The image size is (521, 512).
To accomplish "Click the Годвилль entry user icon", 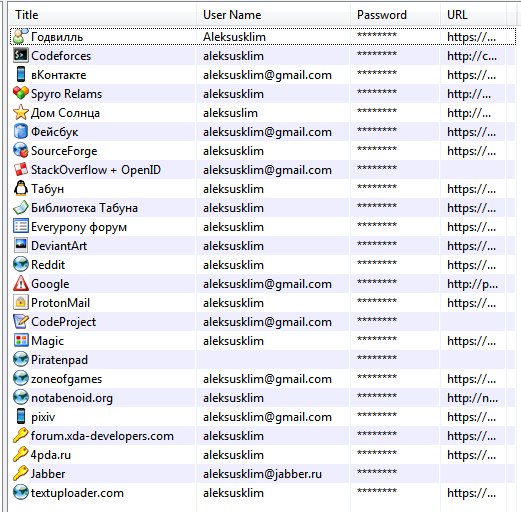I will tap(20, 37).
